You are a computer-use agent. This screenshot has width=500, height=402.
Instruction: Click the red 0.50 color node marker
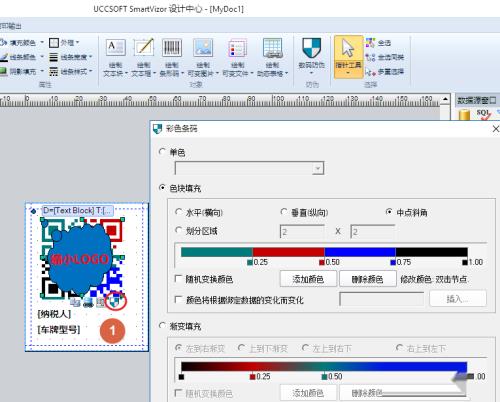pyautogui.click(x=322, y=262)
